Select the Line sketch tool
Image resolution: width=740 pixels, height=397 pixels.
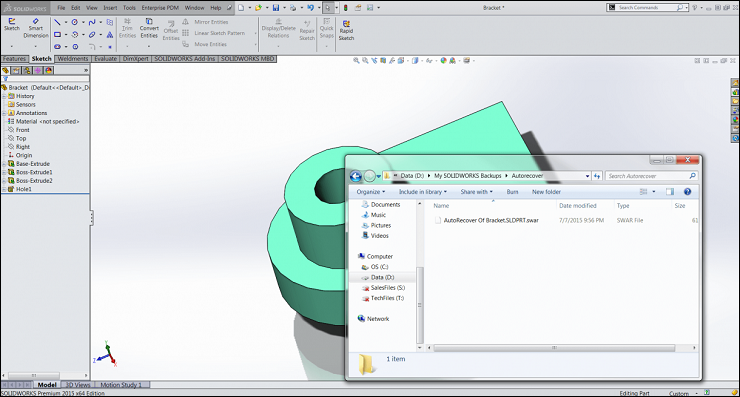[57, 22]
